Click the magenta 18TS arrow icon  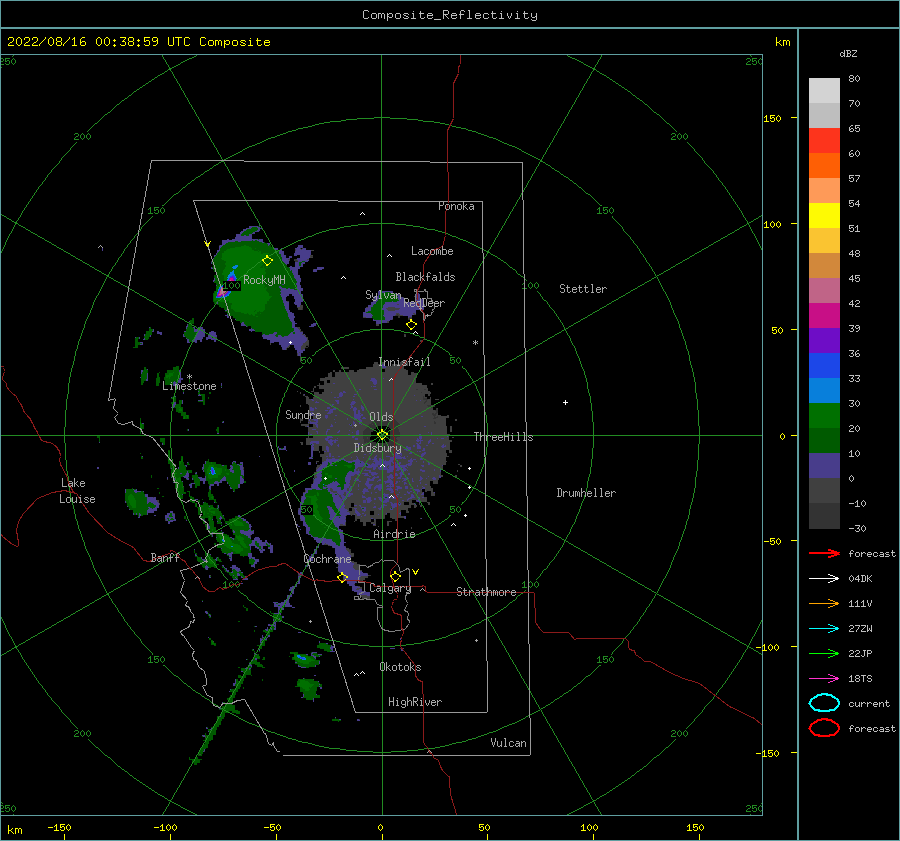824,679
